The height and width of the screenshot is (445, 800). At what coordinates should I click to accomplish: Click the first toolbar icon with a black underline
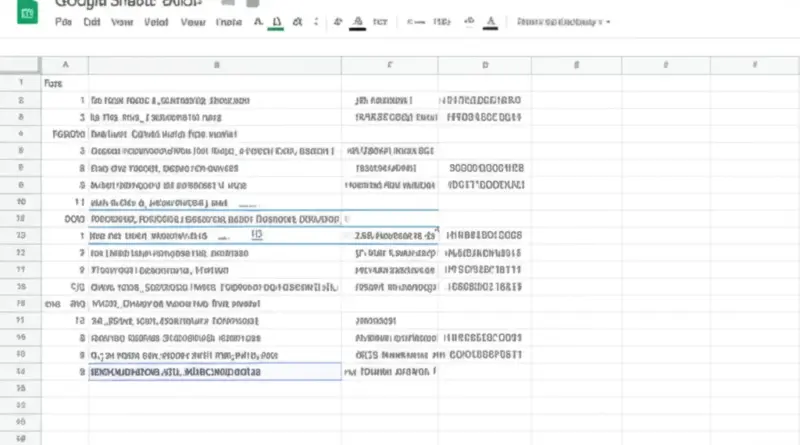click(358, 22)
